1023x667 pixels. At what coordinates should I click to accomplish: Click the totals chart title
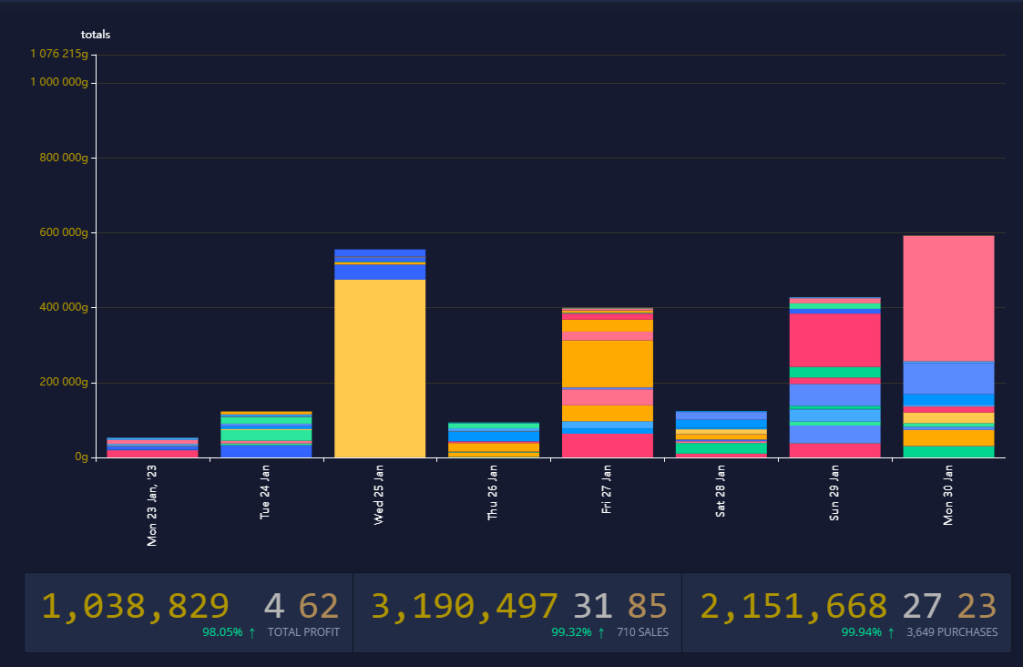(x=96, y=35)
